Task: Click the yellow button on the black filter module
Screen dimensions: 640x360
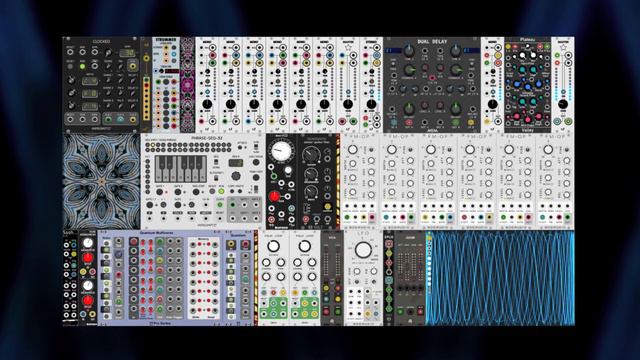Action: click(x=327, y=207)
